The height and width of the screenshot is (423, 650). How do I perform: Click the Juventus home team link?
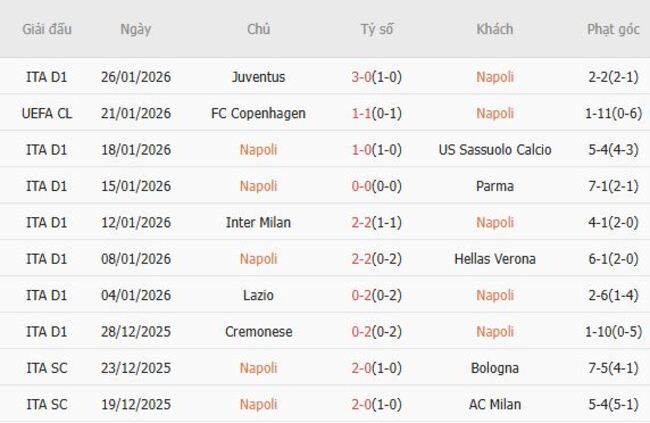pos(258,77)
